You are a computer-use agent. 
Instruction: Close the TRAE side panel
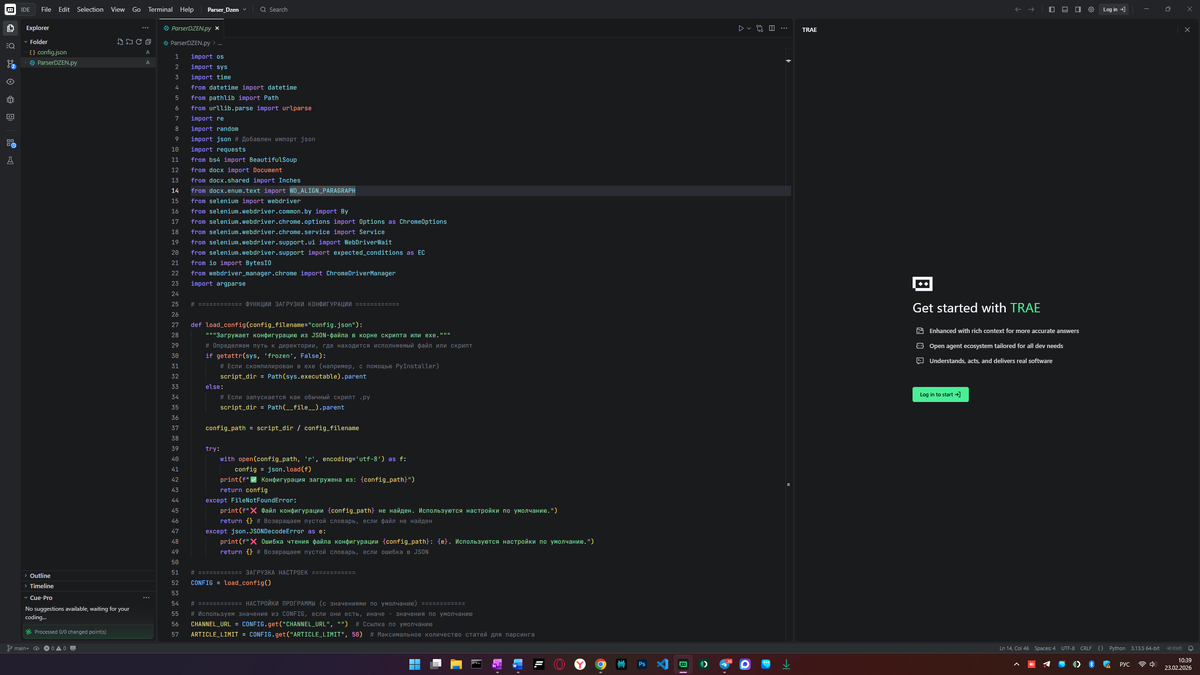coord(1187,29)
